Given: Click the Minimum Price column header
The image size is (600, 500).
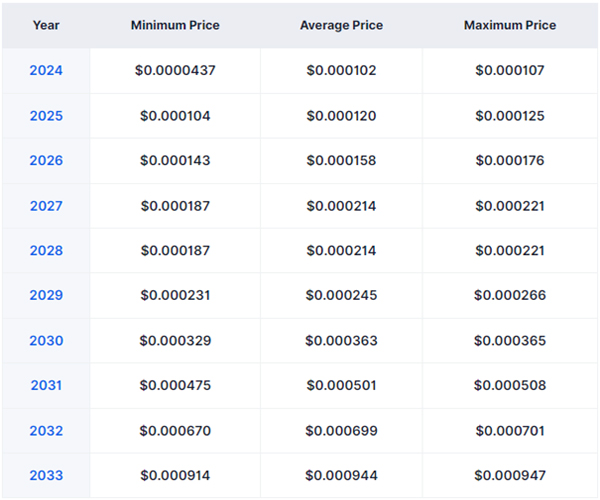Looking at the screenshot, I should [x=175, y=25].
